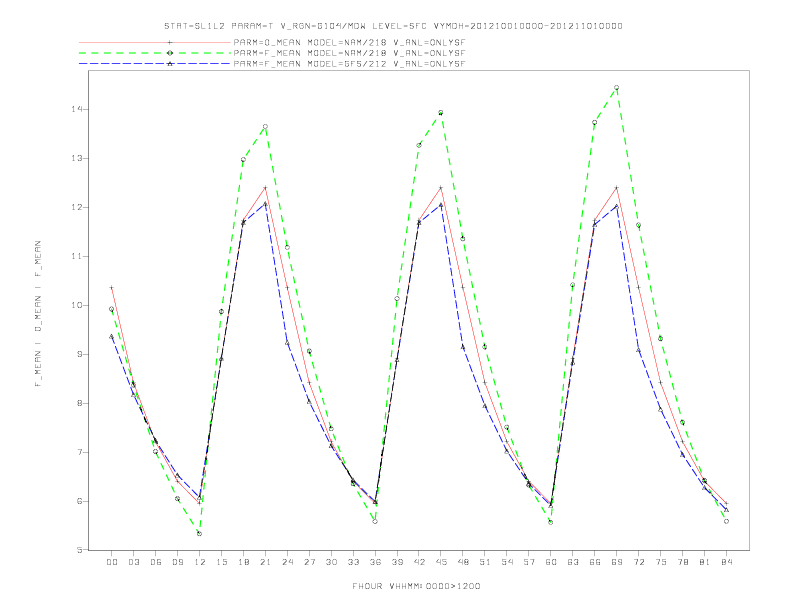Click the x-axis title FHOUR VHHMM:0000>1200

click(416, 586)
